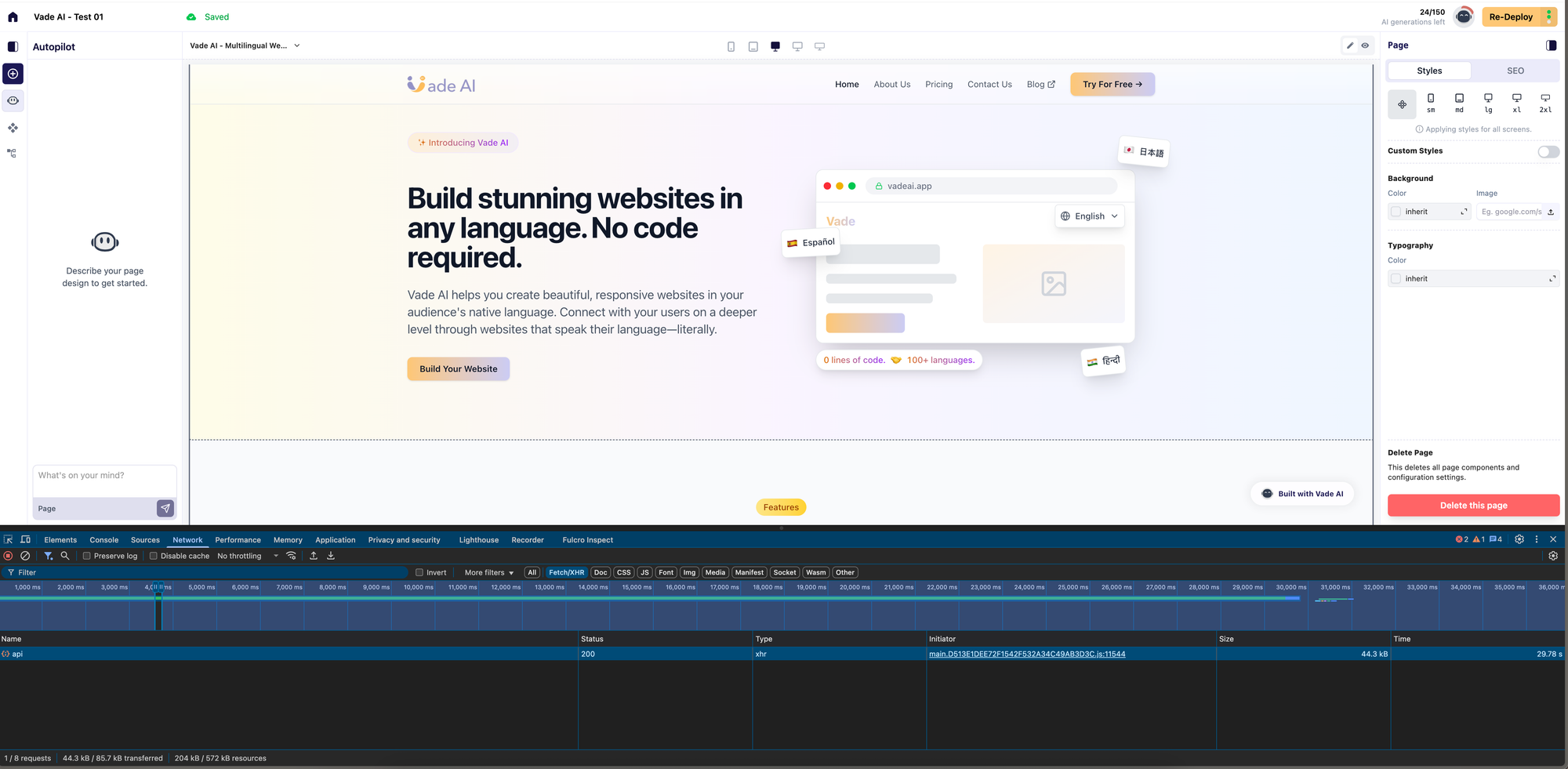1568x769 pixels.
Task: Switch canvas to widescreen preview
Action: pos(819,46)
